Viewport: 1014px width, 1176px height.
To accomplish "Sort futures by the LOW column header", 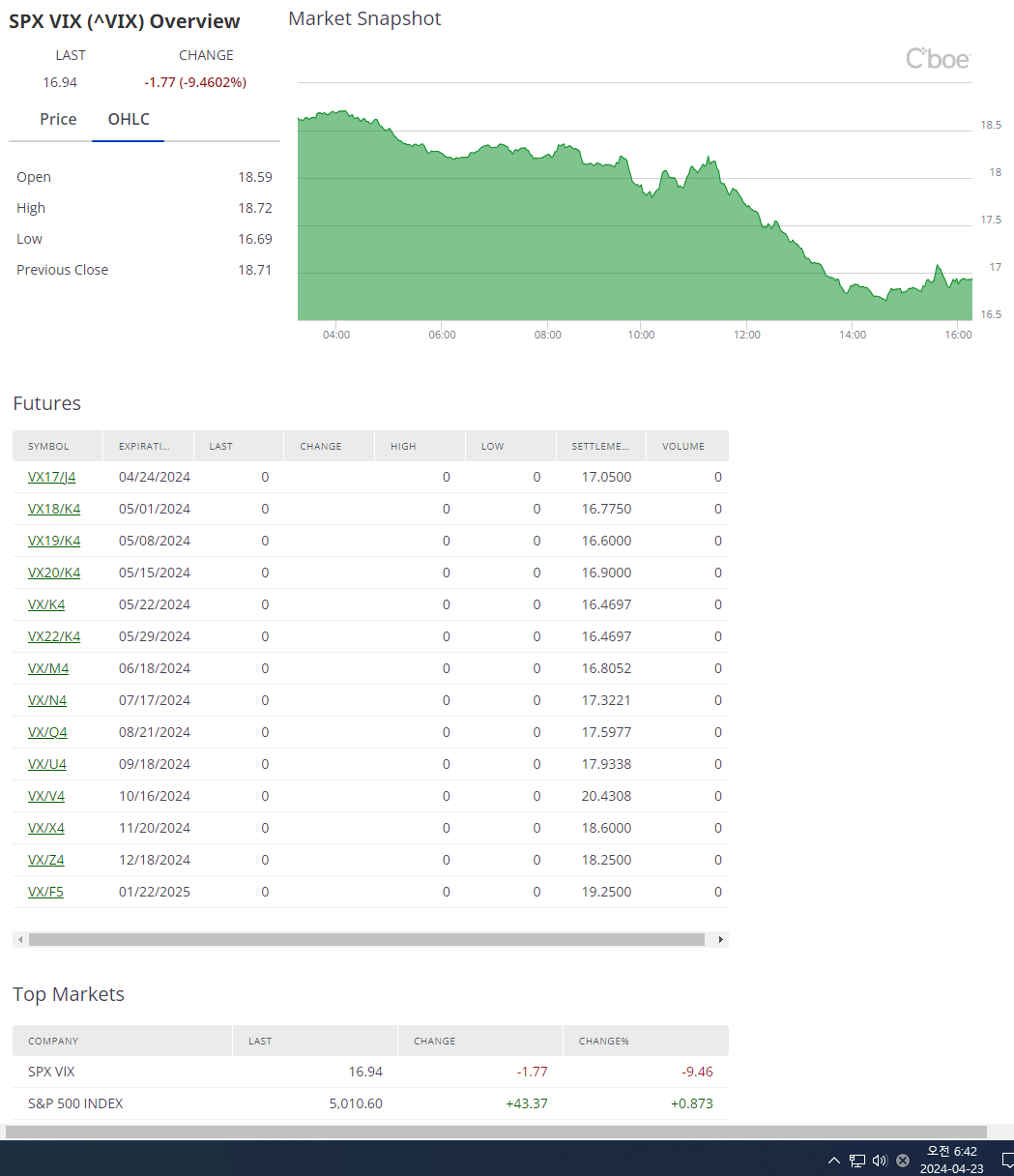I will click(510, 446).
